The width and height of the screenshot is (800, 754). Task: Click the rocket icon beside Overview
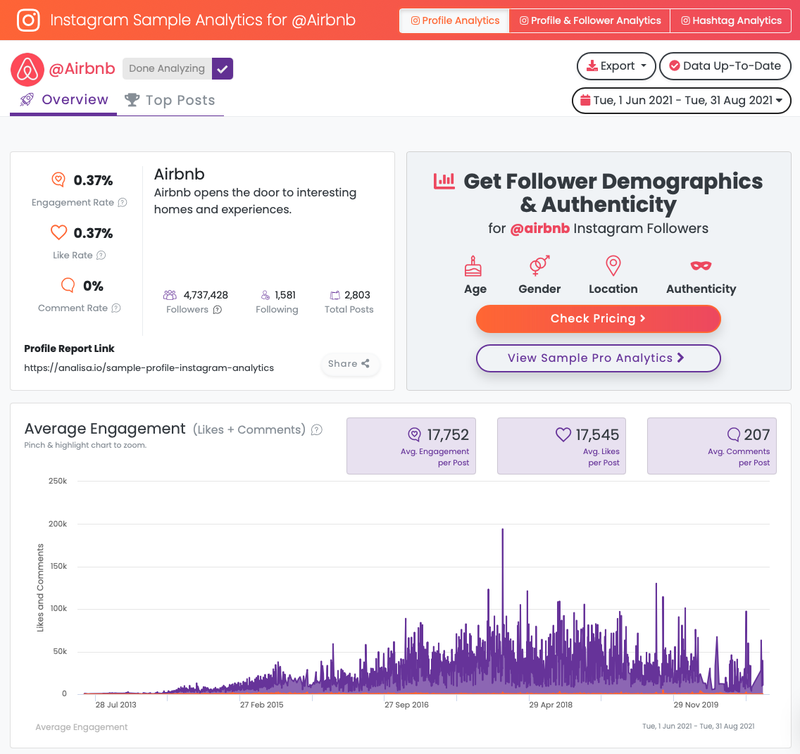(x=27, y=99)
